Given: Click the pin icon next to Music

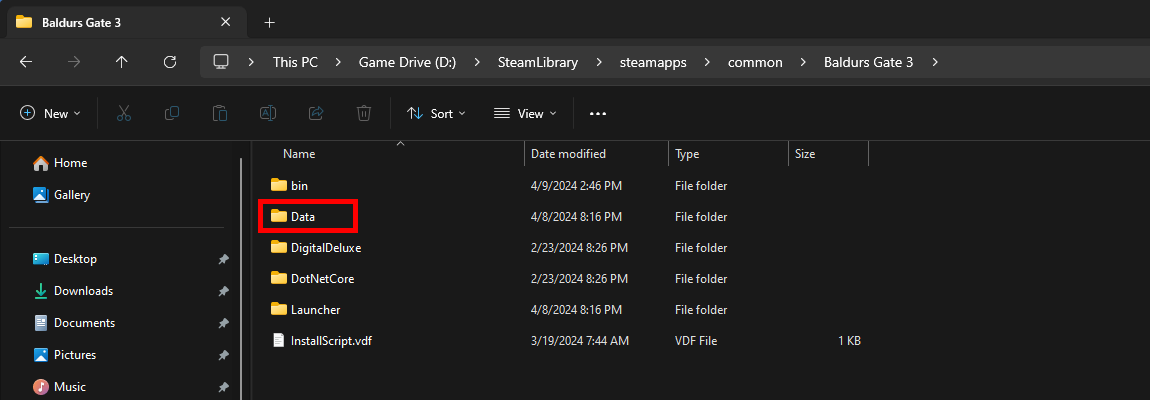Looking at the screenshot, I should (x=224, y=387).
